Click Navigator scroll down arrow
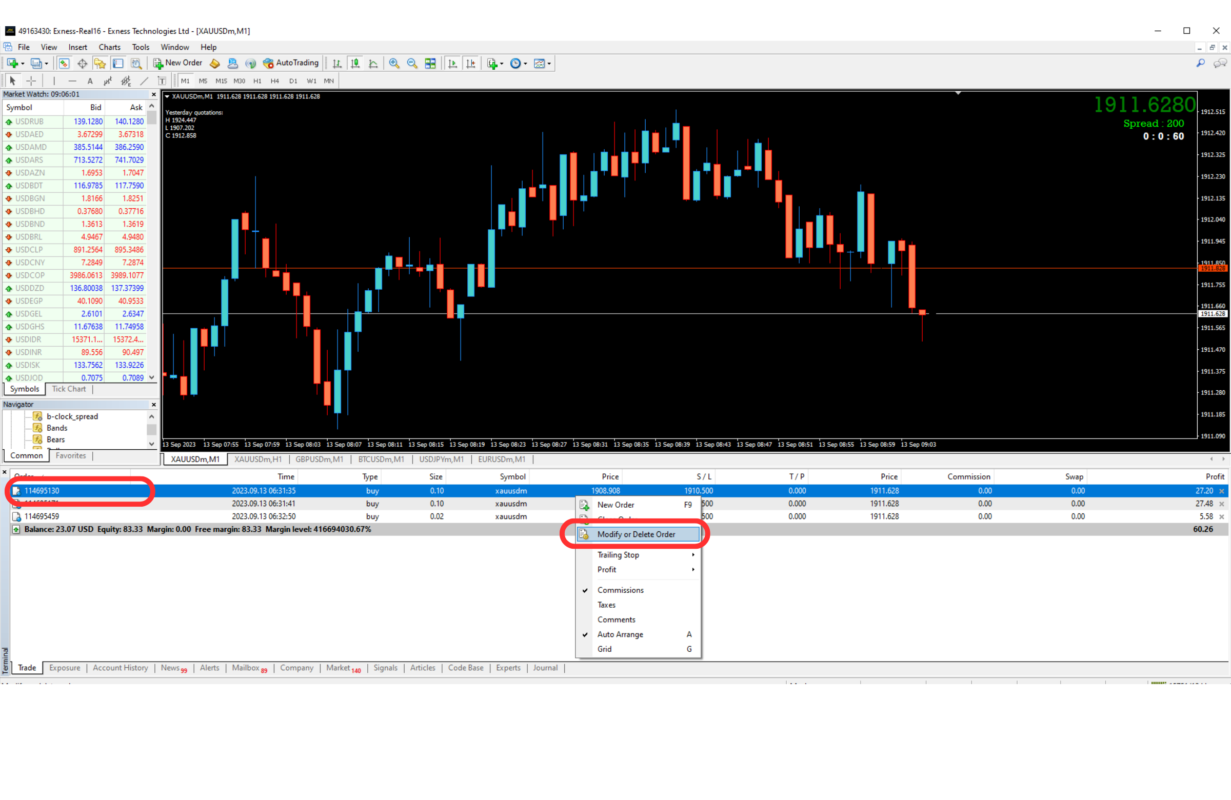 pos(152,443)
